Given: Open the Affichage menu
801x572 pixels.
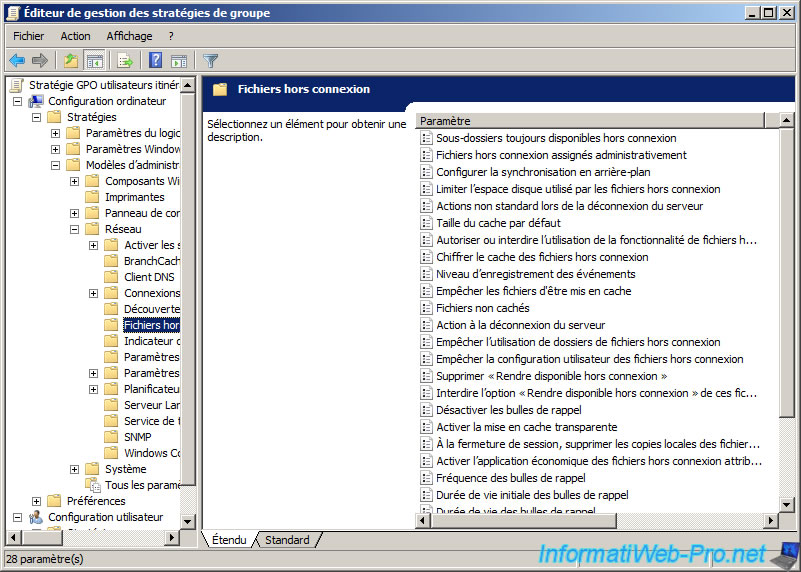Looking at the screenshot, I should coord(129,36).
